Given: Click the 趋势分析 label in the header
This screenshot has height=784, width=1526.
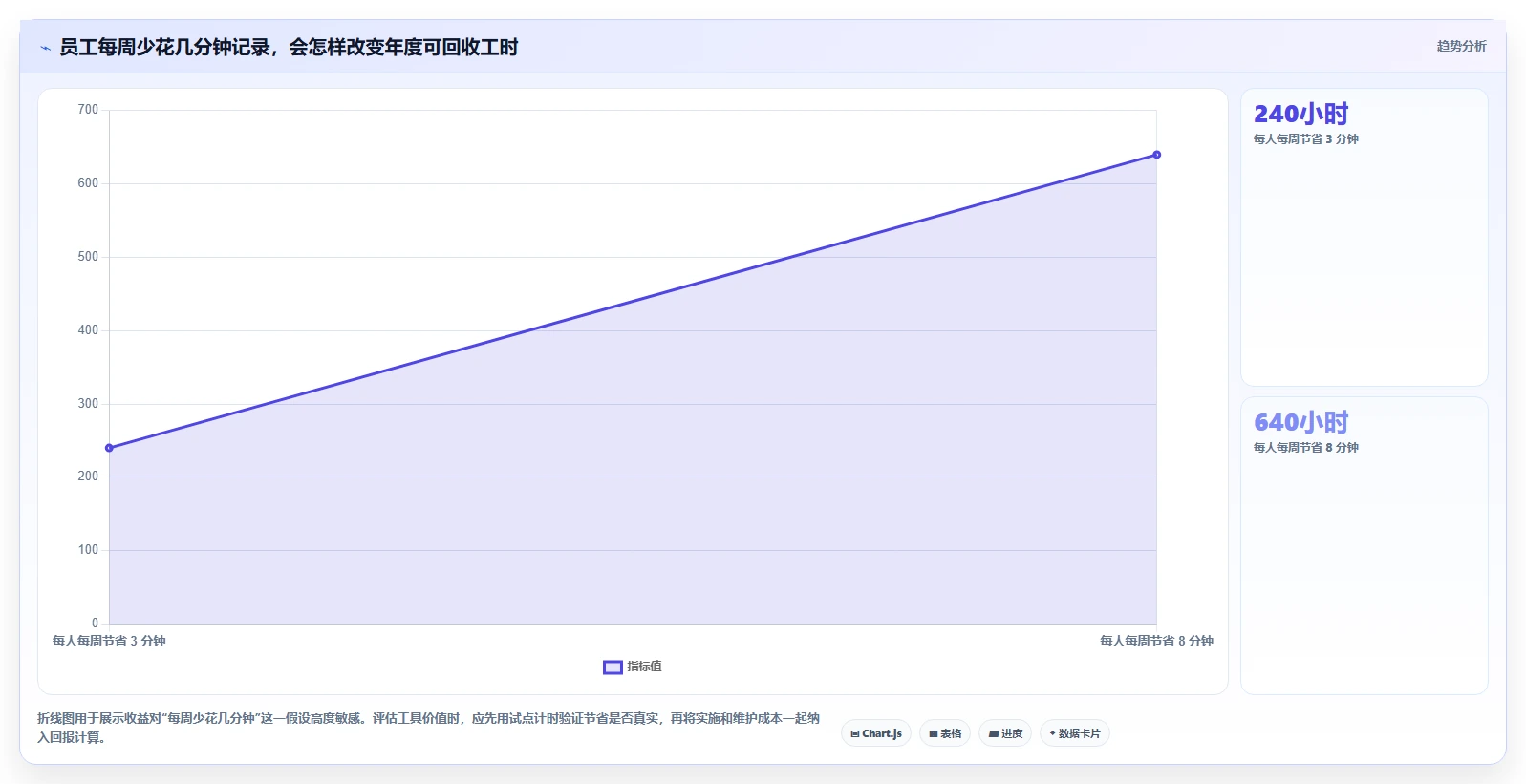Looking at the screenshot, I should tap(1461, 46).
